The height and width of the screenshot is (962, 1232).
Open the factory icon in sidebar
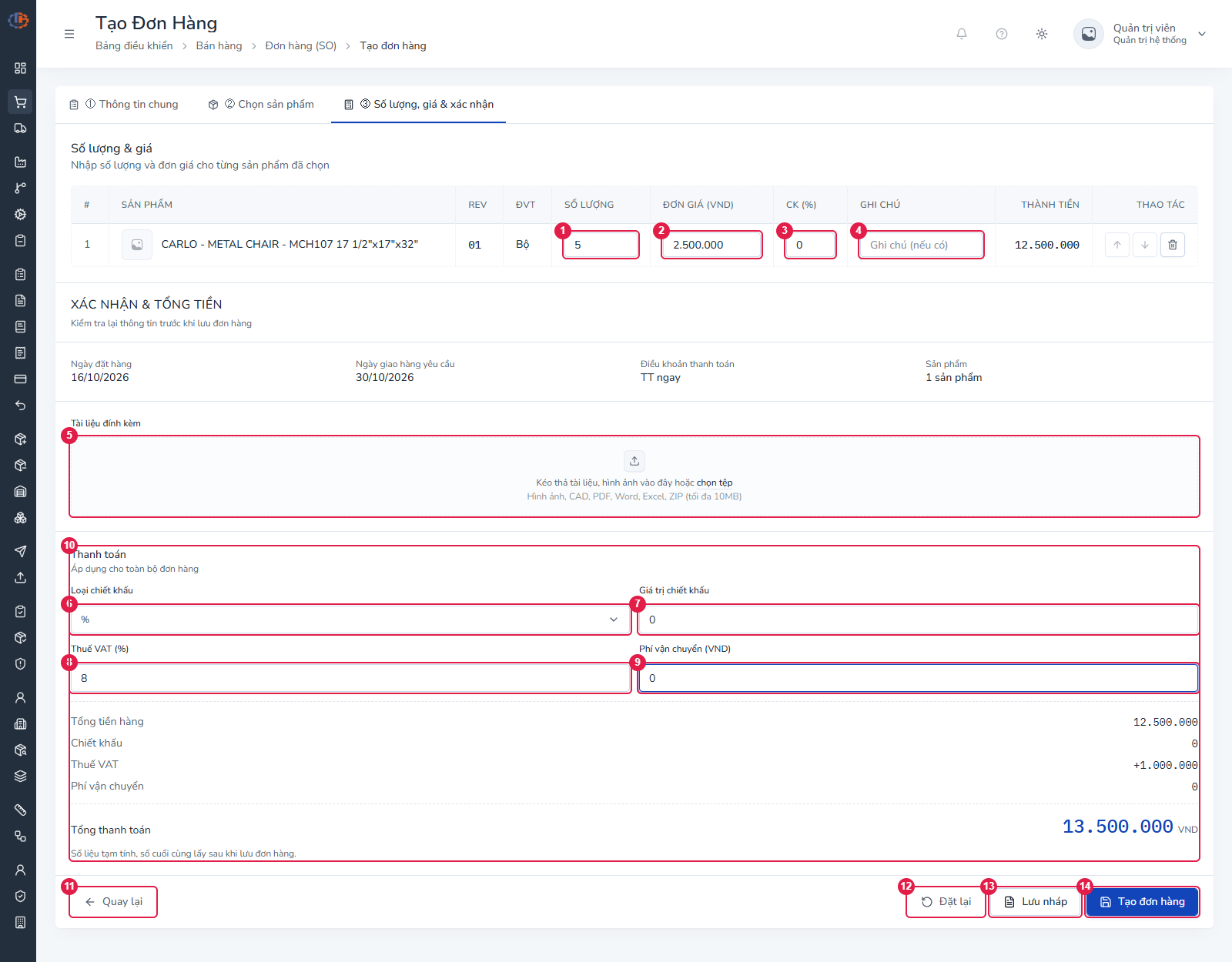tap(21, 162)
